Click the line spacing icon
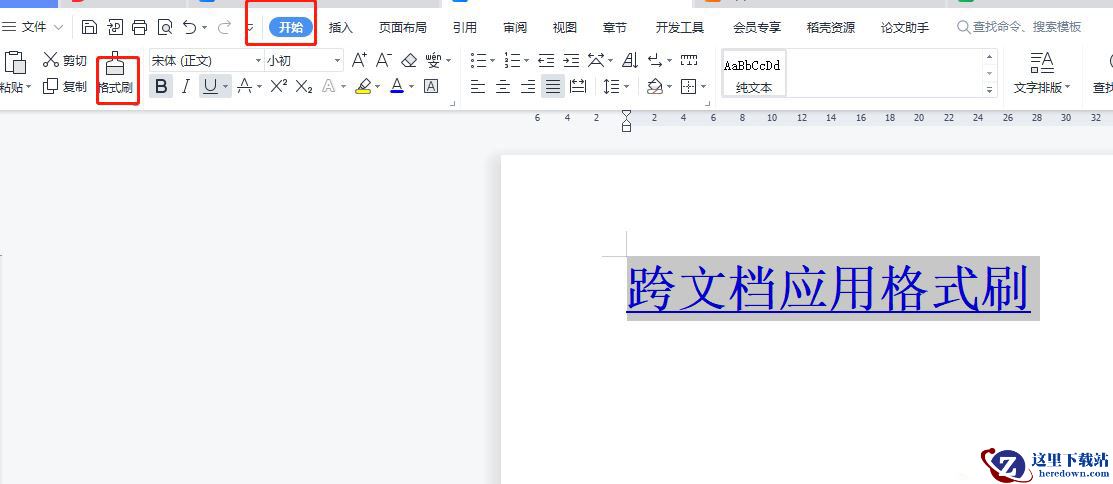Screen dimensions: 1113x484 (x=611, y=87)
